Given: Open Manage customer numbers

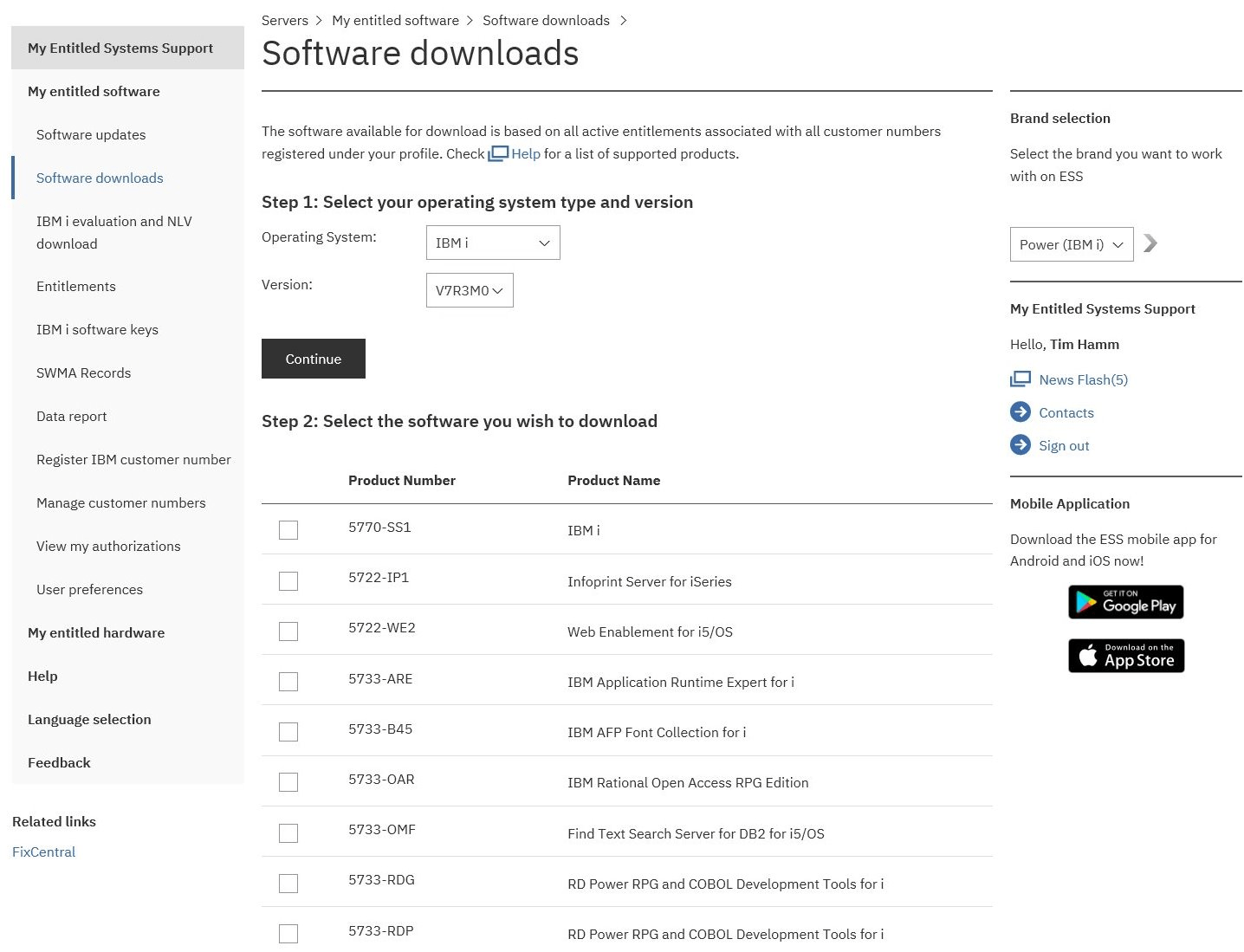Looking at the screenshot, I should coord(121,502).
